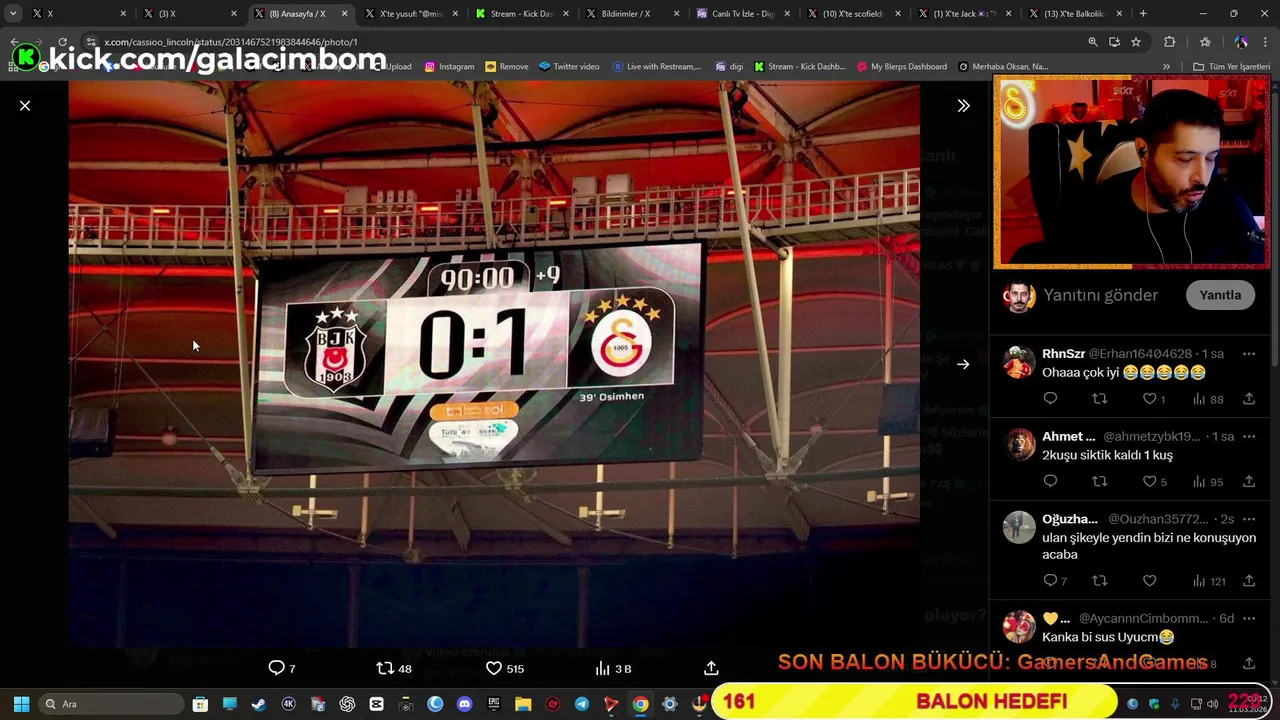The image size is (1280, 720).
Task: Open 'Twitter video' bookmark
Action: pyautogui.click(x=569, y=66)
